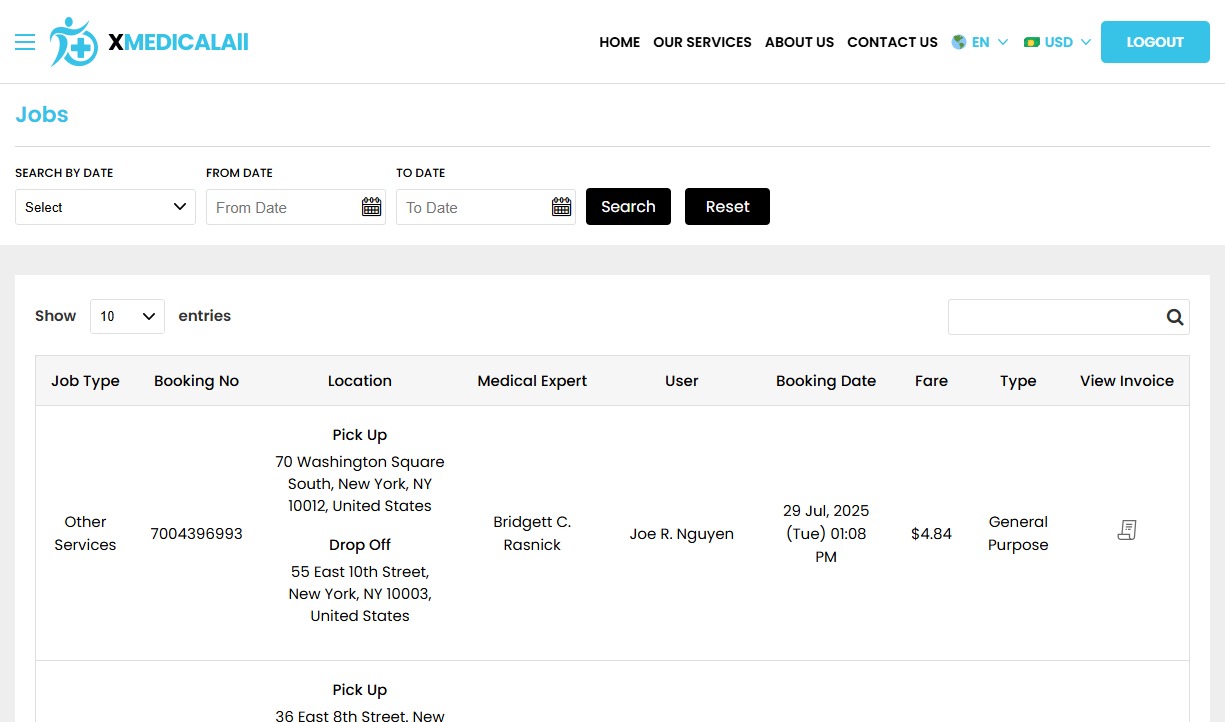Click the USD currency flag icon
The width and height of the screenshot is (1225, 722).
1032,42
